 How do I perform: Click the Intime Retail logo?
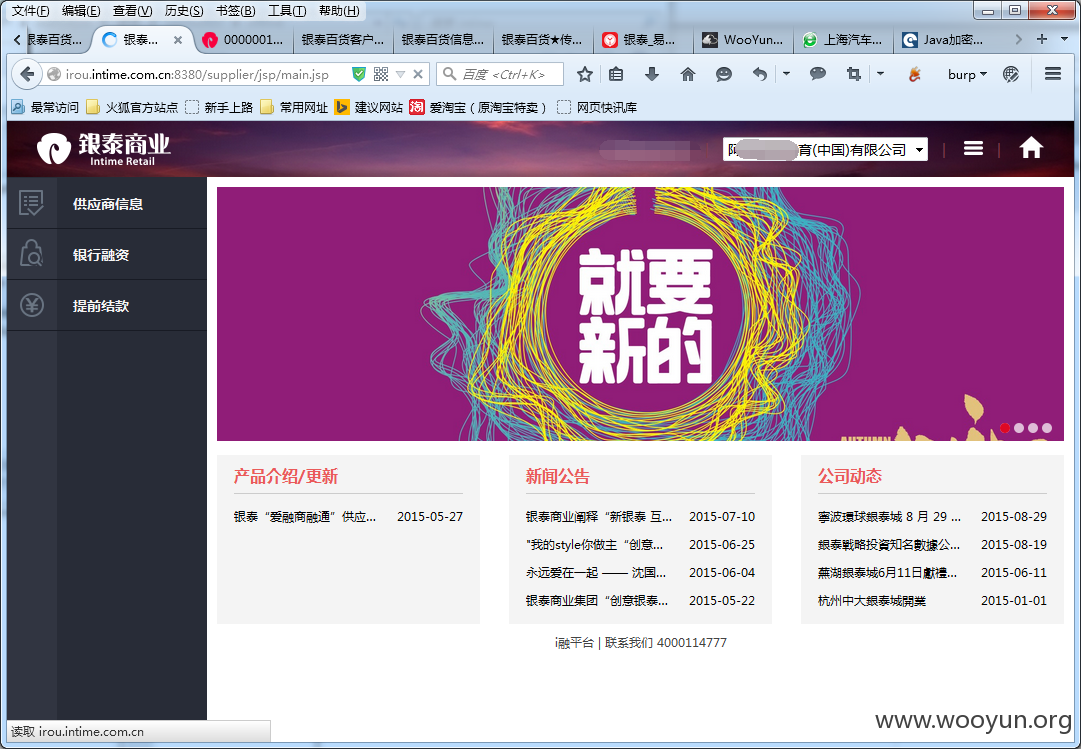click(103, 148)
